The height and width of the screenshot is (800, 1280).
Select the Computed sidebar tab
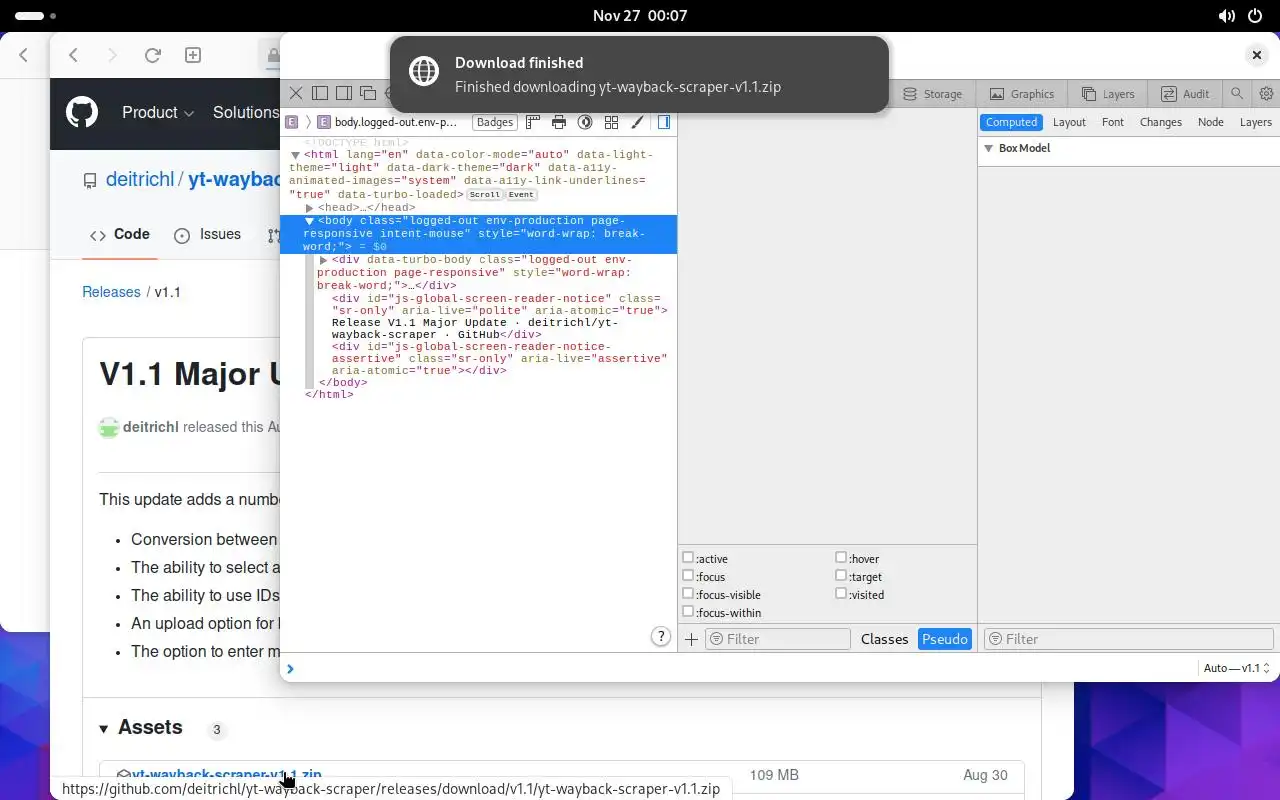1011,122
